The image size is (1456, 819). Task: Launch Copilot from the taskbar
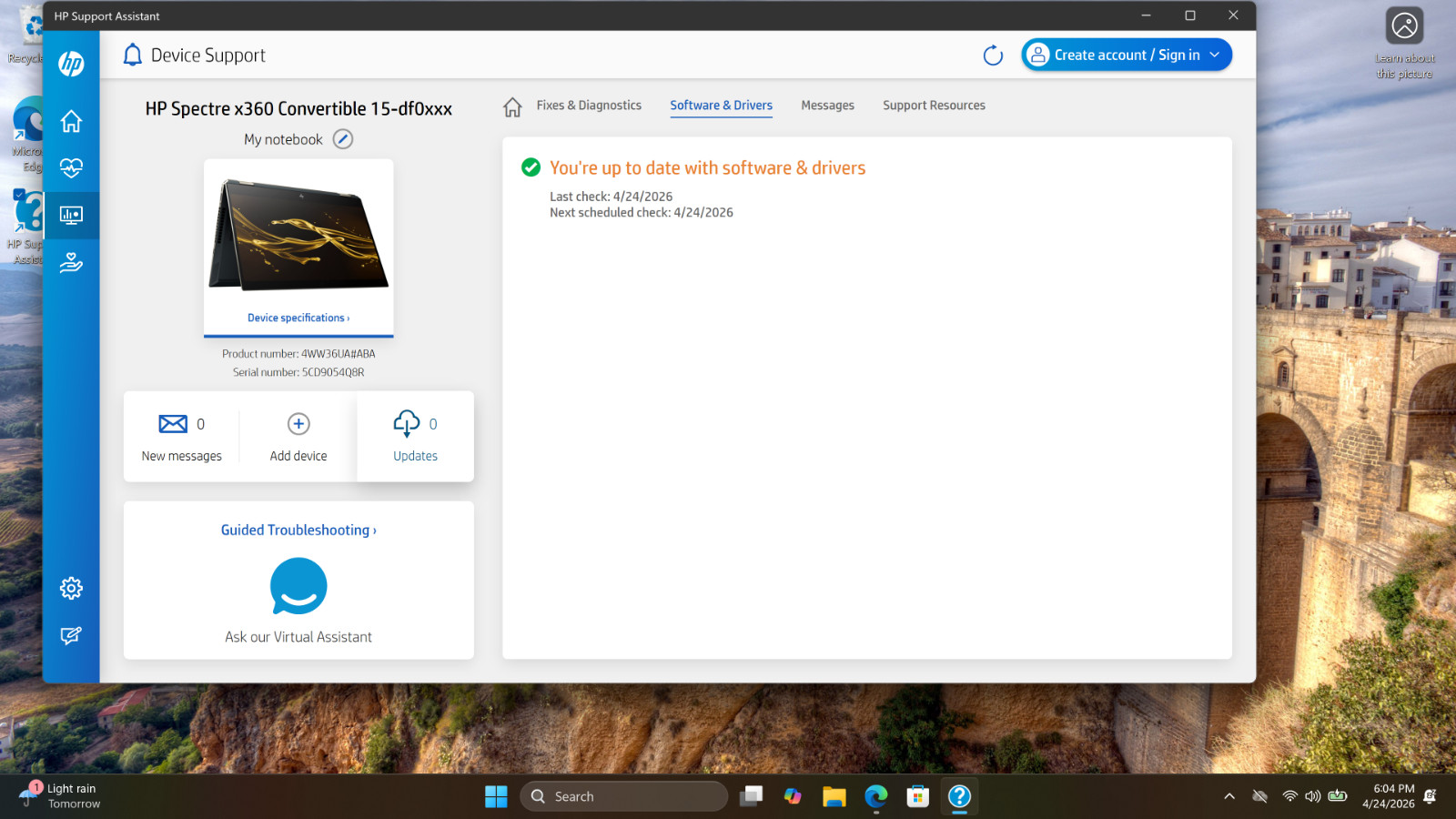point(793,796)
